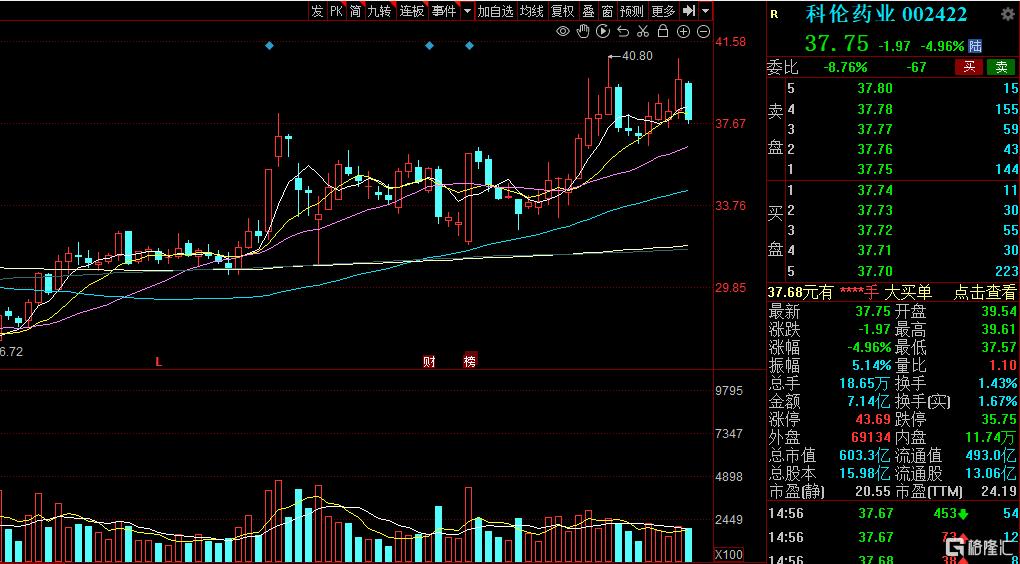Select sell level 2 price 37.76
Screen dimensions: 1020x564
(x=875, y=149)
